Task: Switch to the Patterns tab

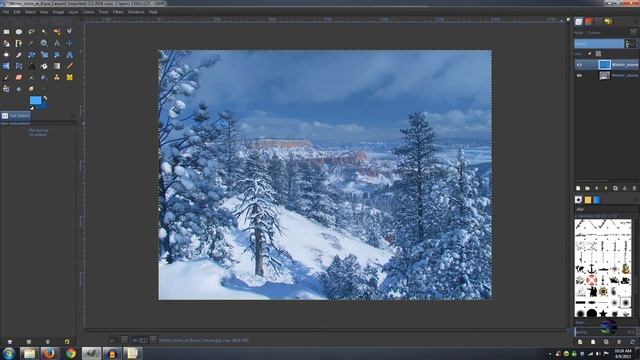Action: tap(588, 200)
